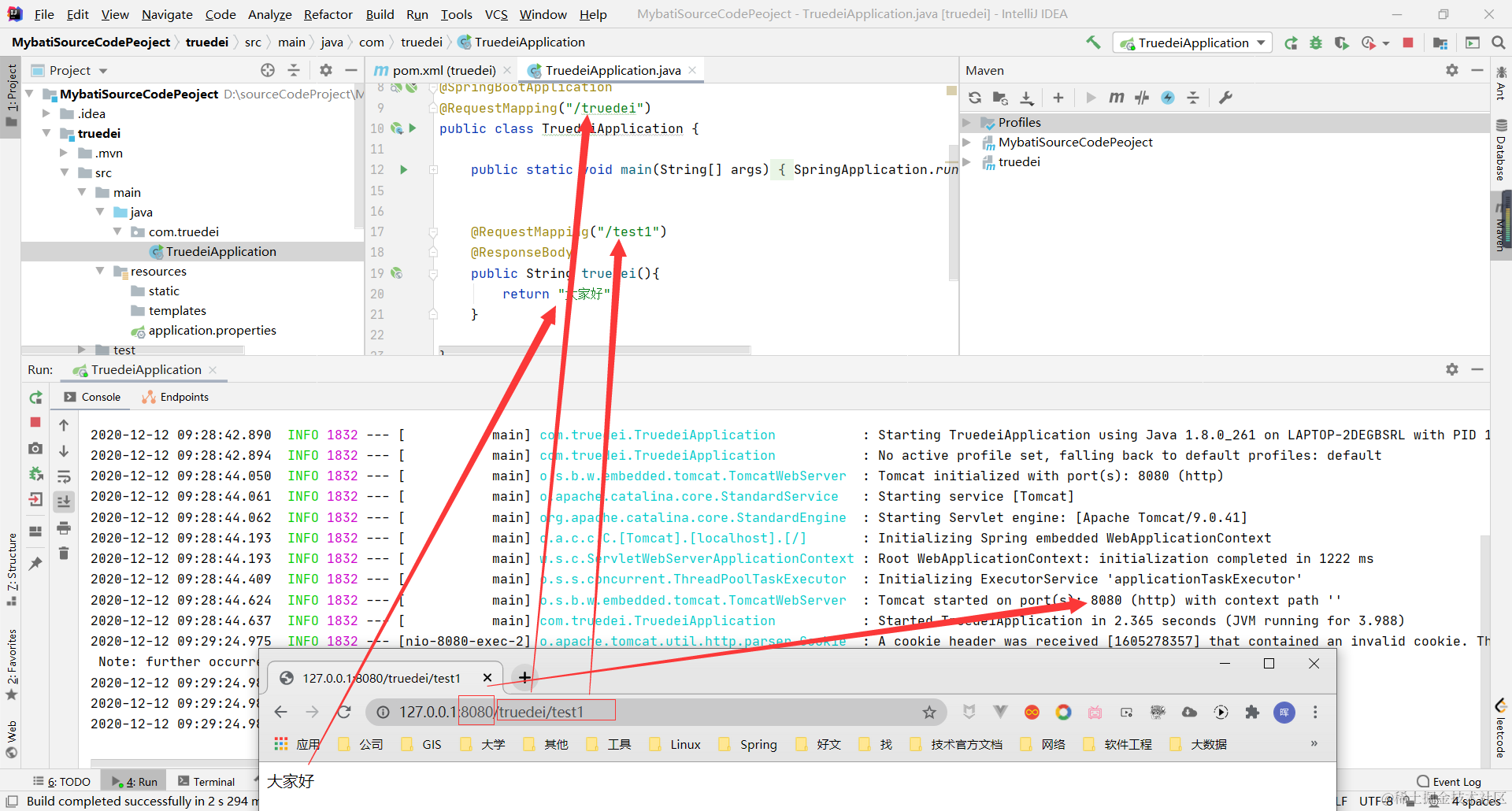Click the 'src' breadcrumb in the navigation bar

pyautogui.click(x=253, y=42)
